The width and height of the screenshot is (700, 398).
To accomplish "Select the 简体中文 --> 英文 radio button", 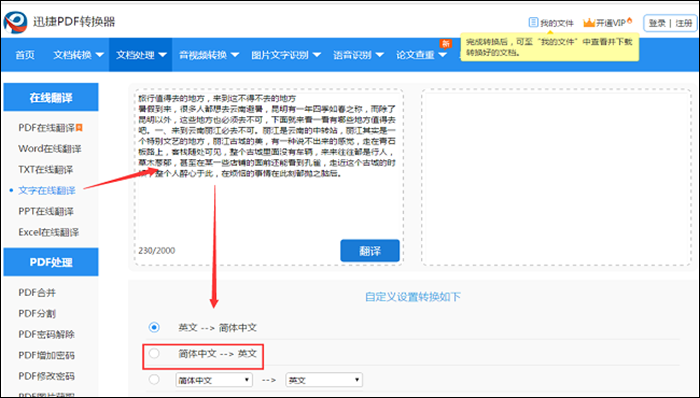I will (x=154, y=353).
